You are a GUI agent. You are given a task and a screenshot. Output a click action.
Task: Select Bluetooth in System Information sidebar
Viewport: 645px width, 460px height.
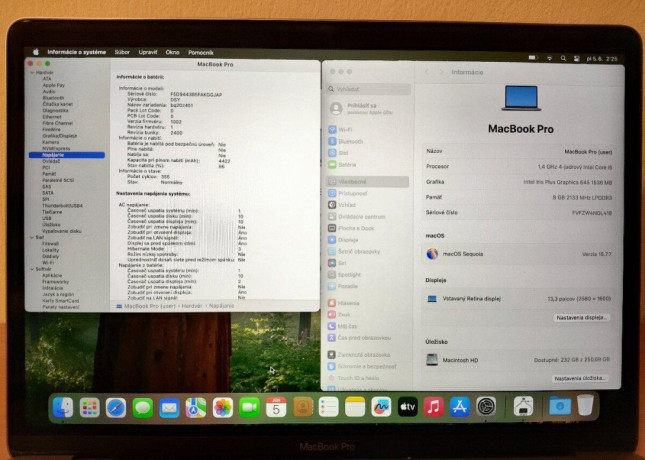pyautogui.click(x=53, y=98)
